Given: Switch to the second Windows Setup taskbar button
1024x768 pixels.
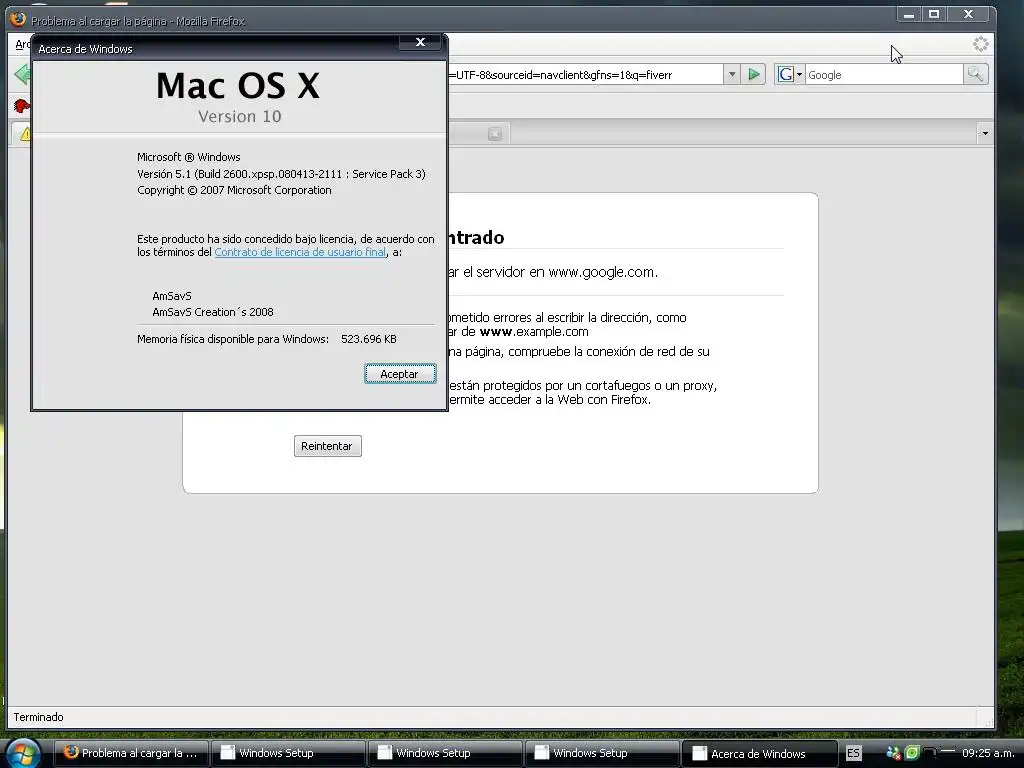Looking at the screenshot, I should [445, 753].
